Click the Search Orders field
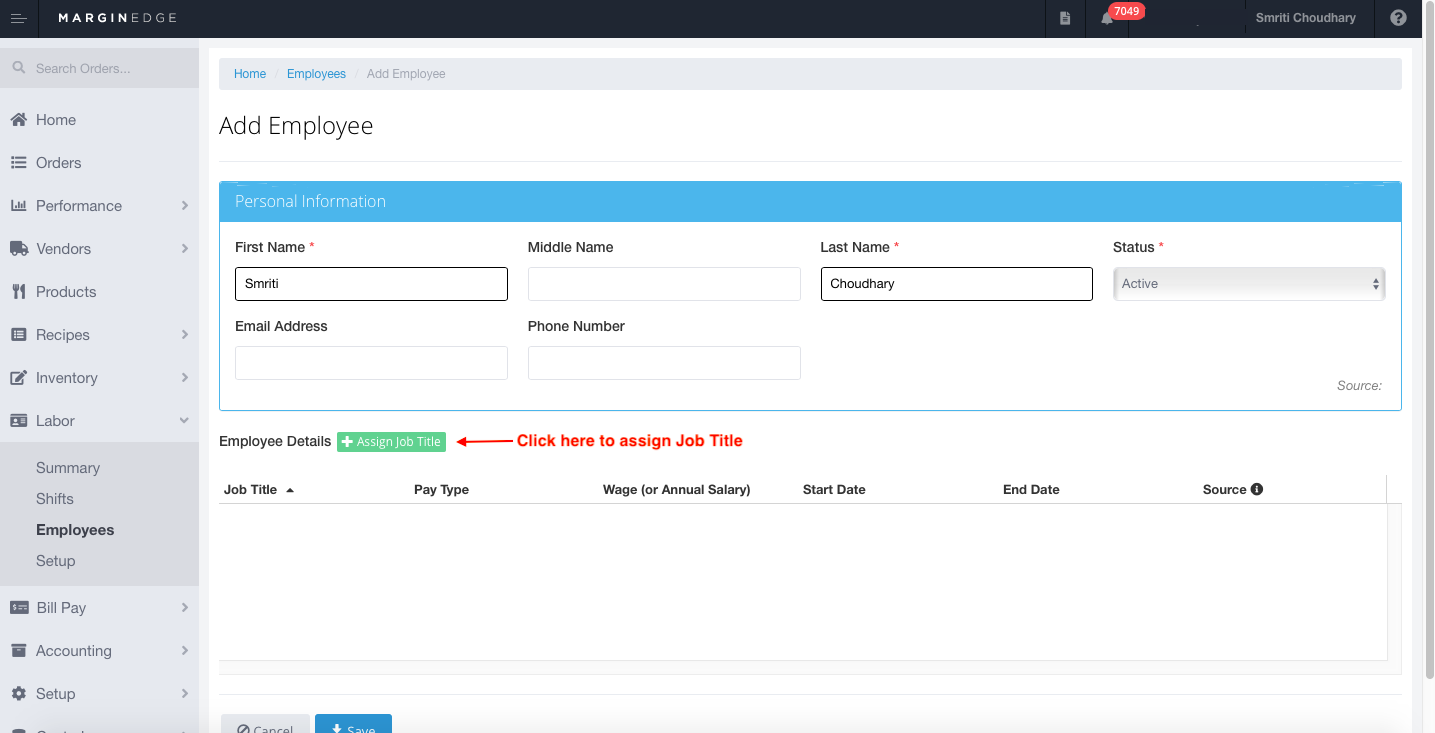Screen dimensions: 1435x733 click(x=99, y=69)
